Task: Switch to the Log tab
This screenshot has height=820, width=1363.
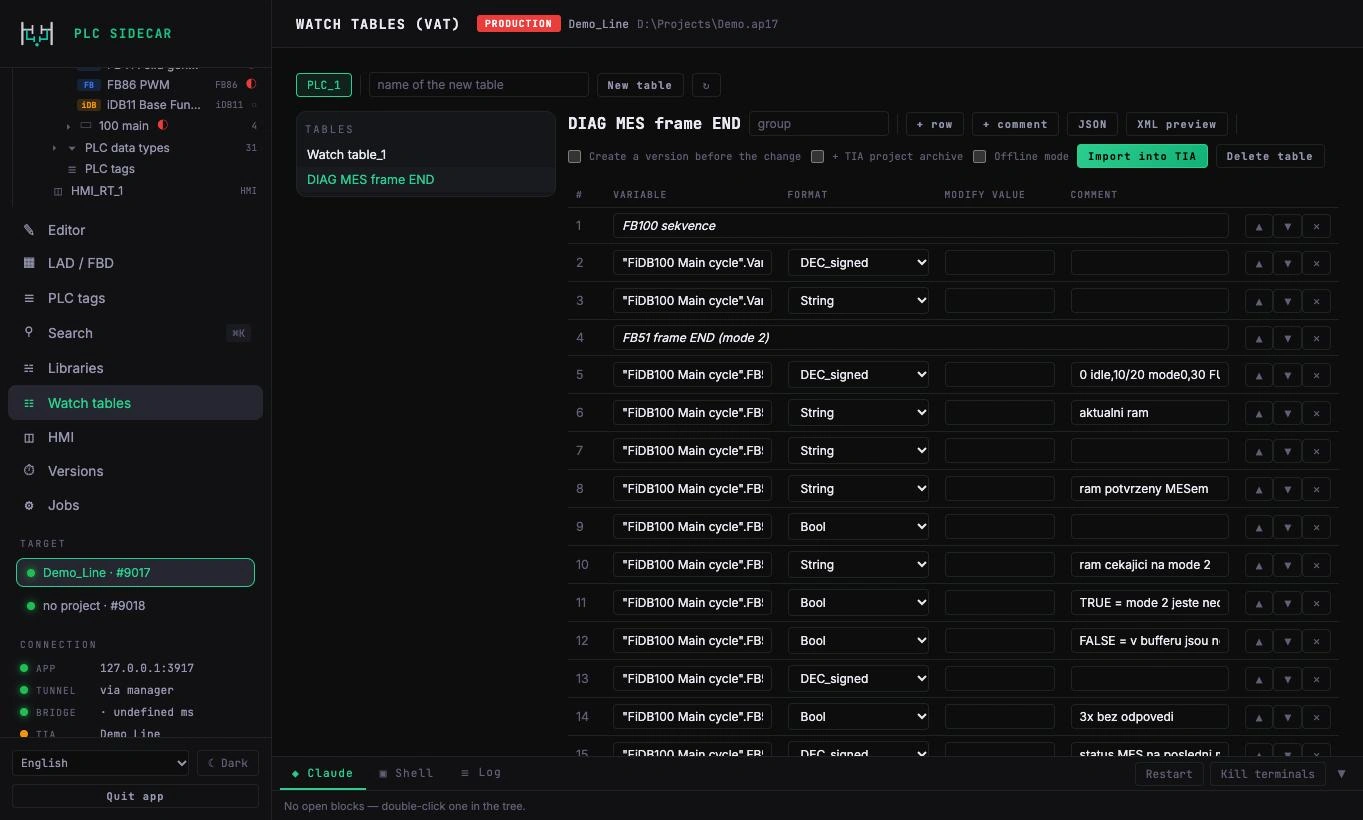Action: [x=481, y=773]
